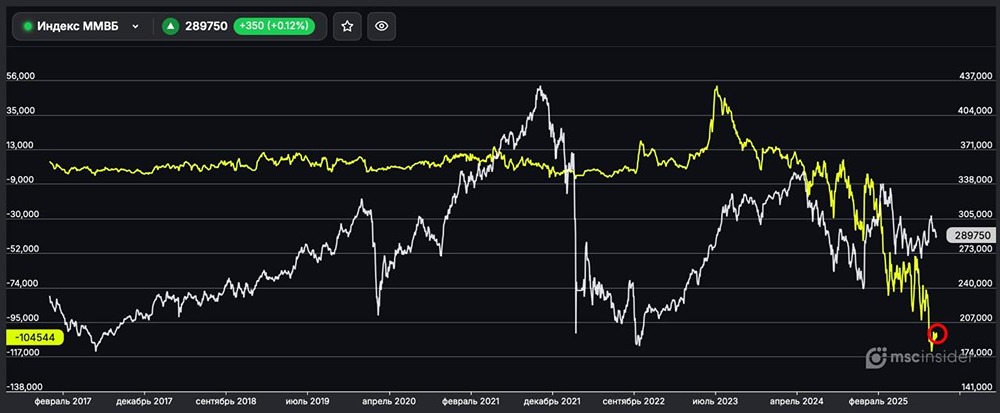This screenshot has width=1000, height=413.
Task: Click the +350 (+0.12%) change badge
Action: coord(274,27)
